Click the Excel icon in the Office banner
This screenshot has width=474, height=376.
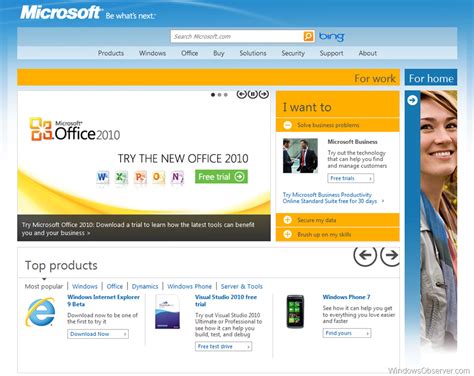[x=121, y=177]
